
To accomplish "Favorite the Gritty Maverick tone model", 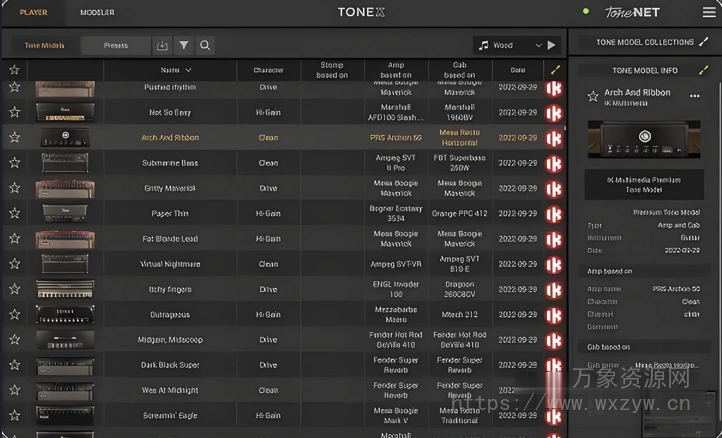I will pyautogui.click(x=14, y=188).
